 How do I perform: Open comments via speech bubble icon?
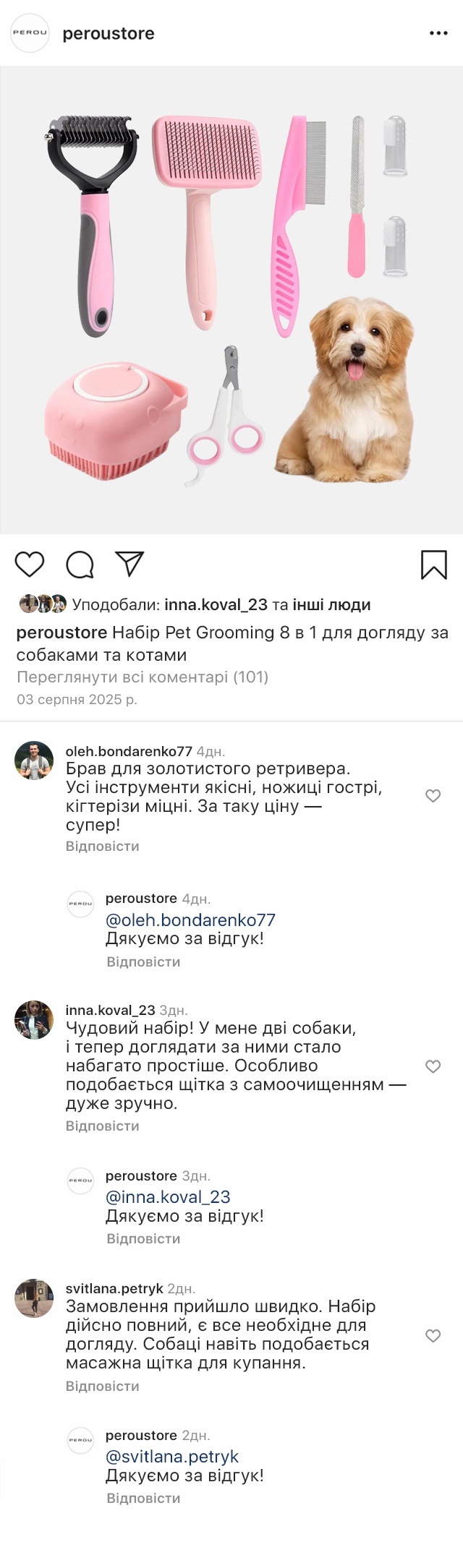[x=80, y=565]
